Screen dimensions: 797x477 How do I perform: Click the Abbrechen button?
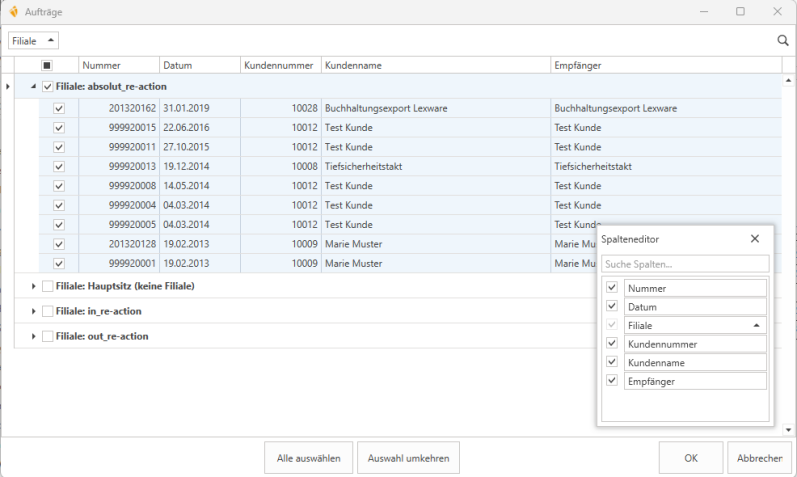tap(759, 458)
